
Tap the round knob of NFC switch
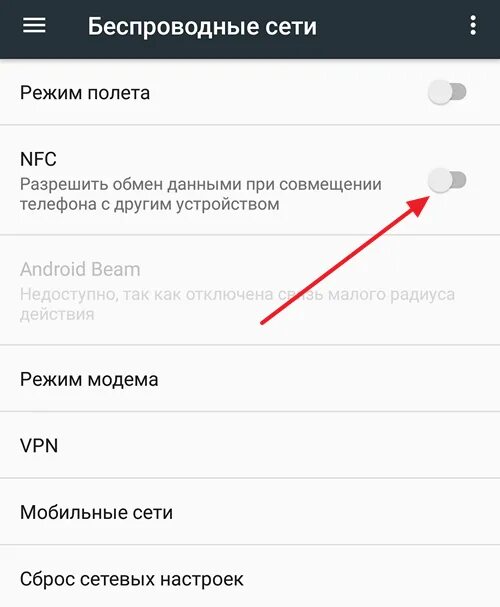[x=440, y=180]
